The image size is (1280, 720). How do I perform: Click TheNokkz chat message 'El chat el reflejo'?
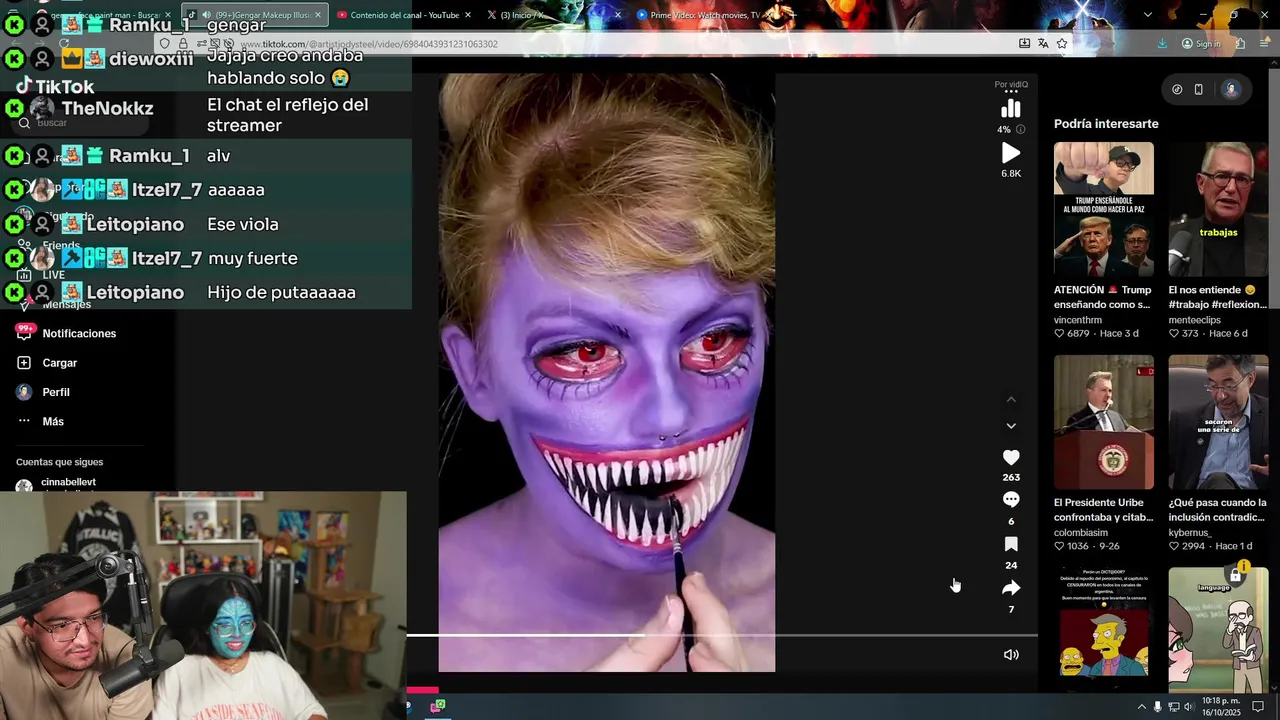click(x=287, y=115)
